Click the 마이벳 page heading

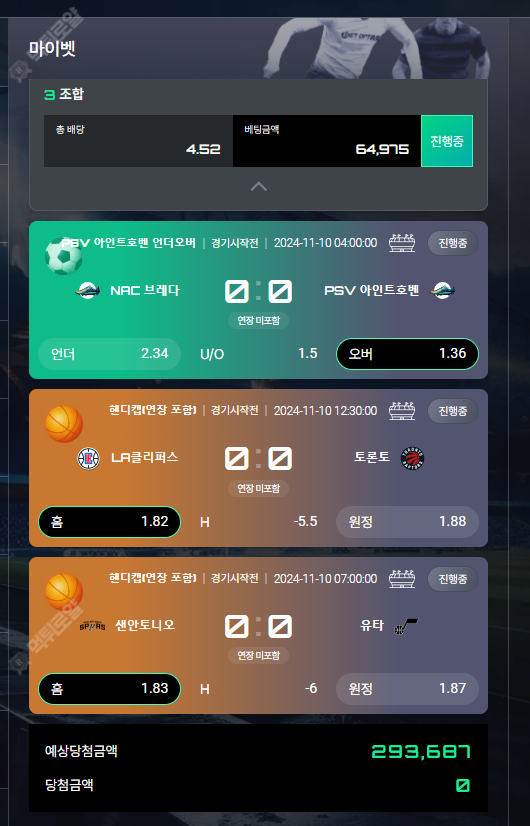click(52, 48)
